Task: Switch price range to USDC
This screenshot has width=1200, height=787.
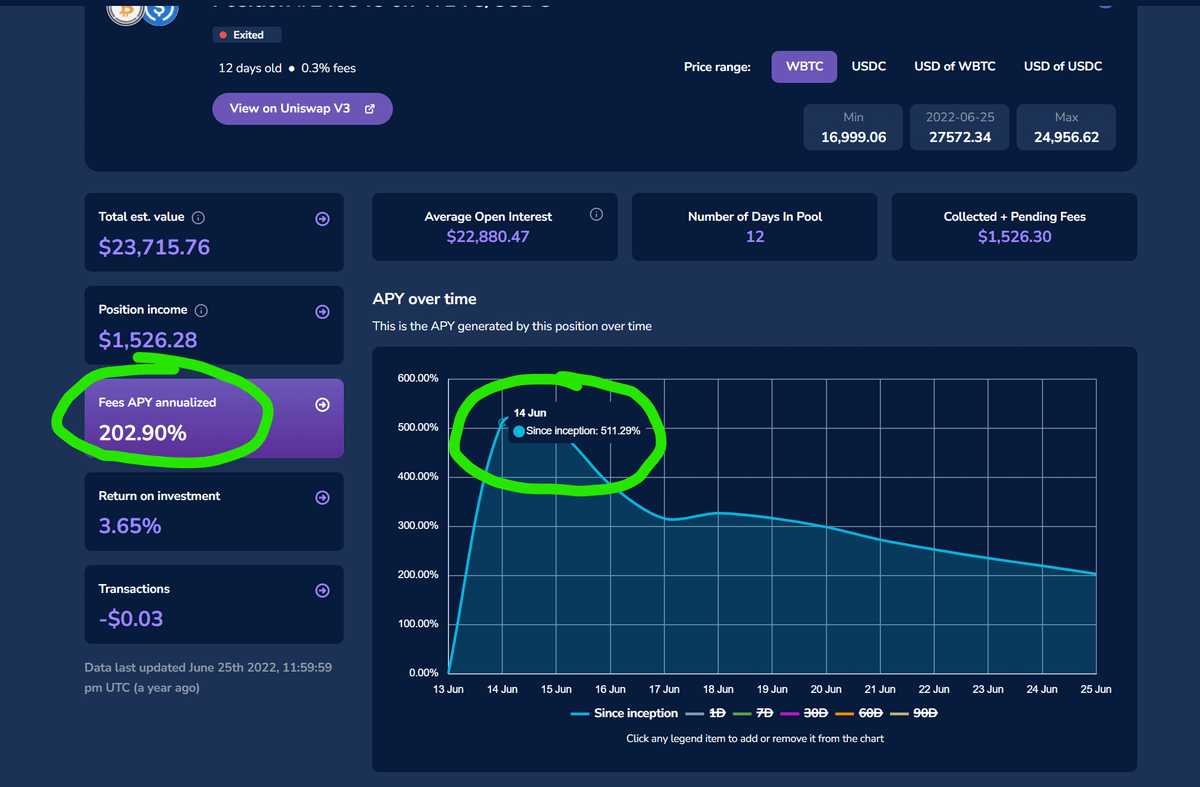Action: pyautogui.click(x=868, y=67)
